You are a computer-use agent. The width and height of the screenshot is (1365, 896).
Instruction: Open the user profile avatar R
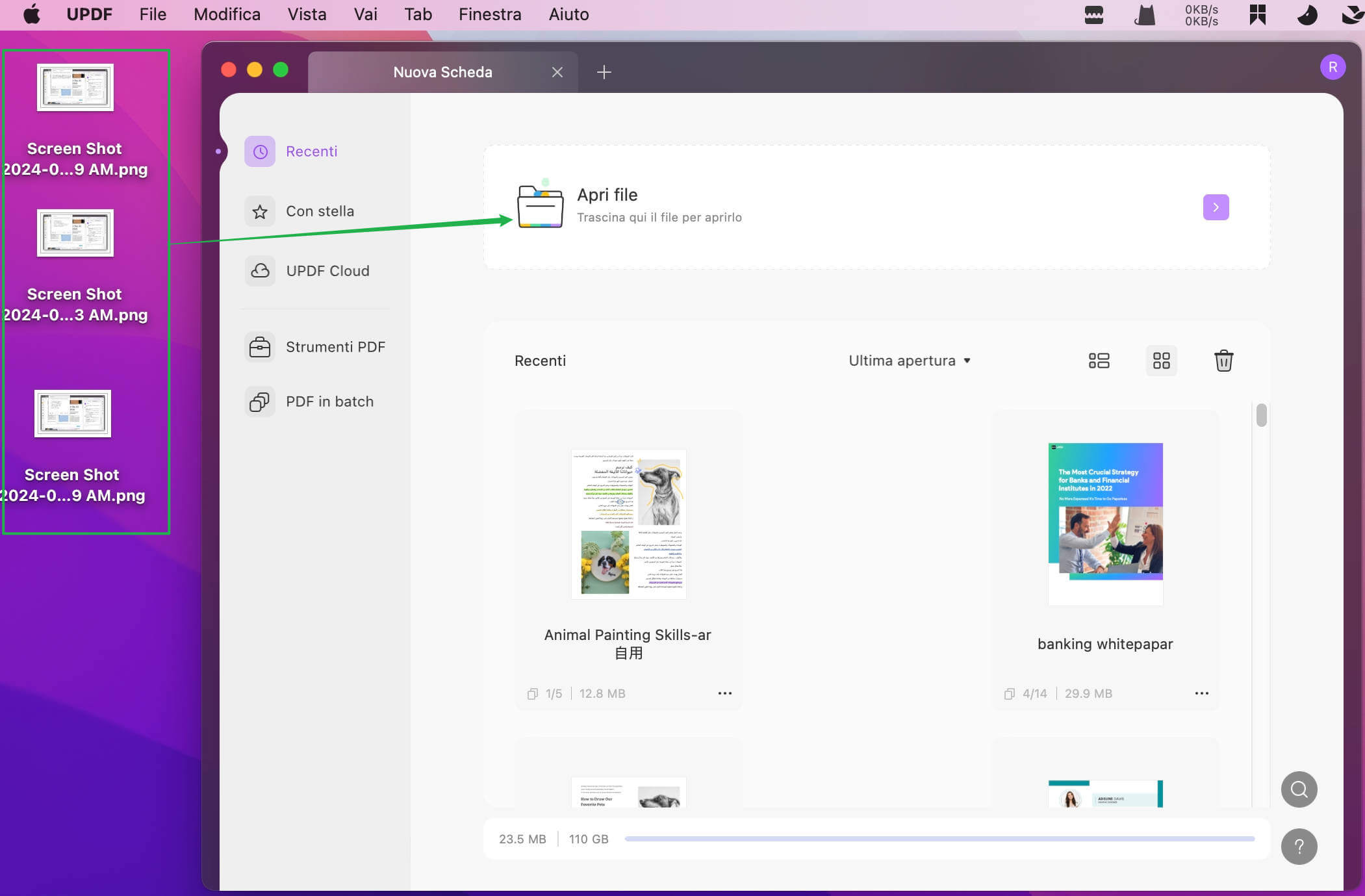click(1333, 67)
